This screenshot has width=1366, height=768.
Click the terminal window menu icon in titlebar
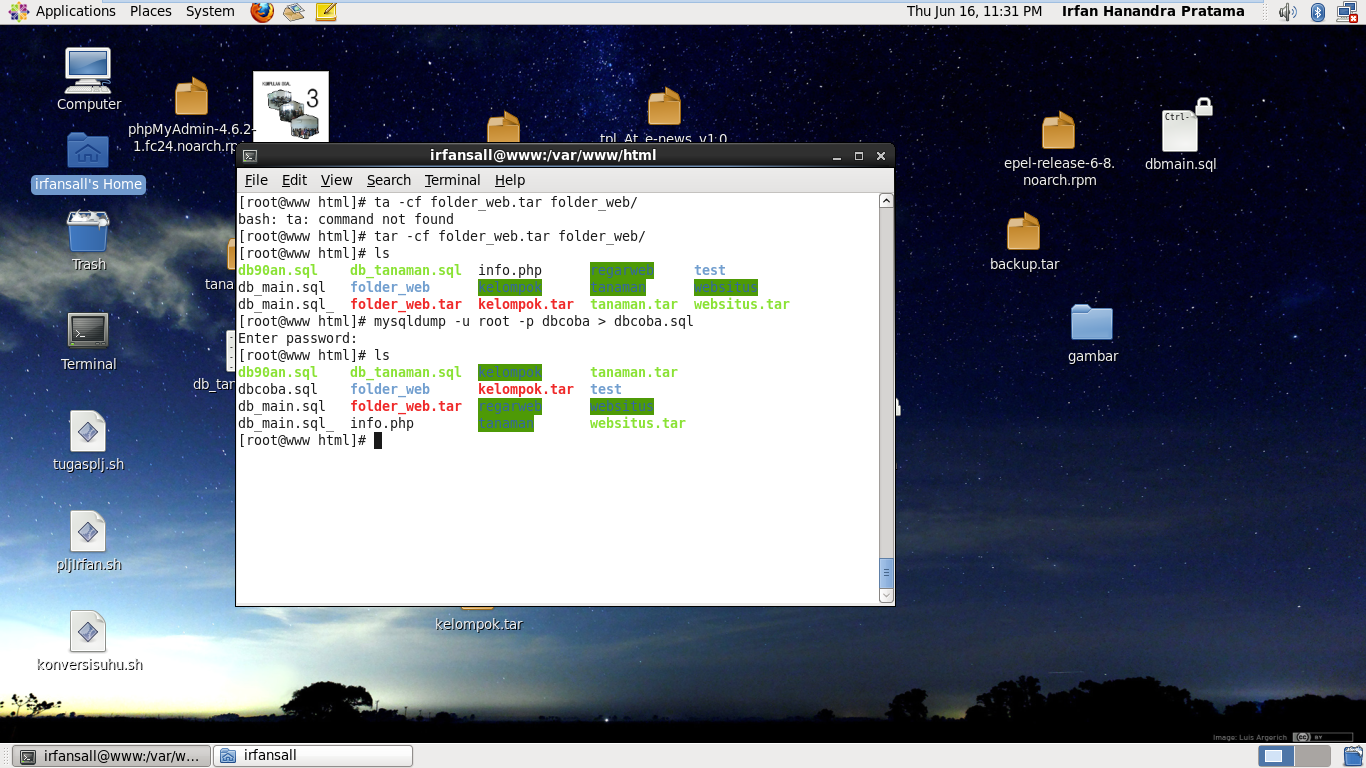[x=250, y=156]
